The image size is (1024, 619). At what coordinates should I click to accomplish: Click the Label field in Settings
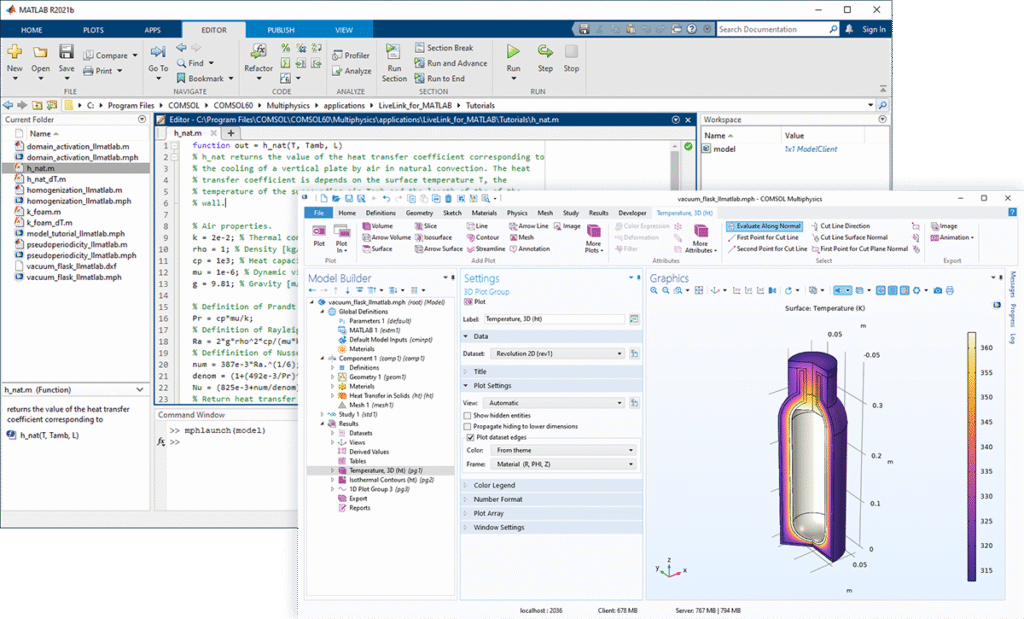click(x=554, y=319)
